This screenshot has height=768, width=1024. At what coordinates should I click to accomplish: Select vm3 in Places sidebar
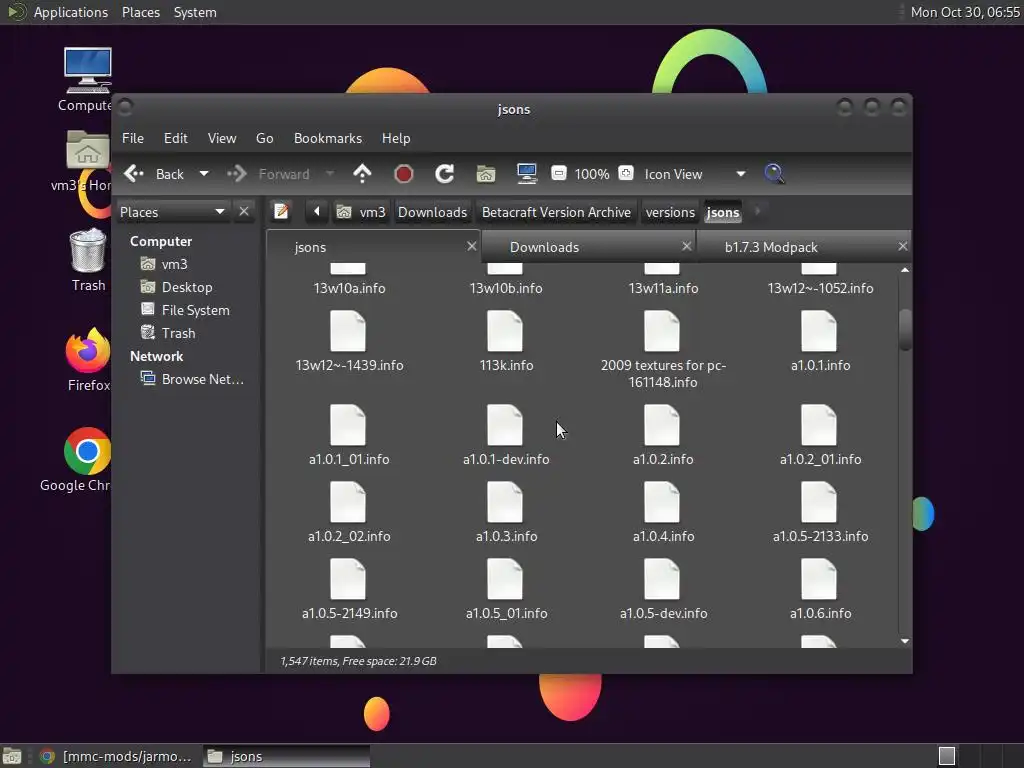pos(174,264)
